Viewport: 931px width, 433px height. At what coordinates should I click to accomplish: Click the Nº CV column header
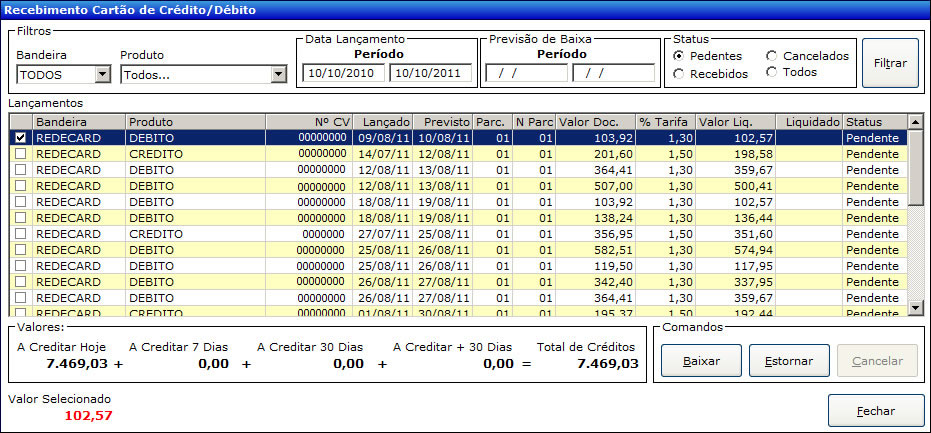tap(309, 122)
